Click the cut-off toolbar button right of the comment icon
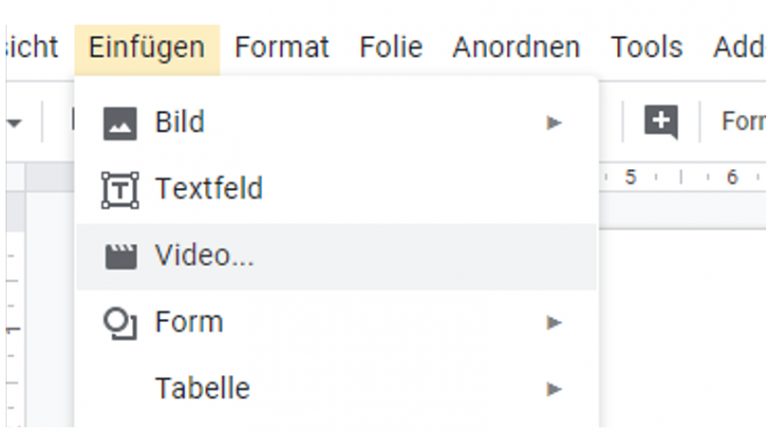The width and height of the screenshot is (768, 432). [744, 122]
